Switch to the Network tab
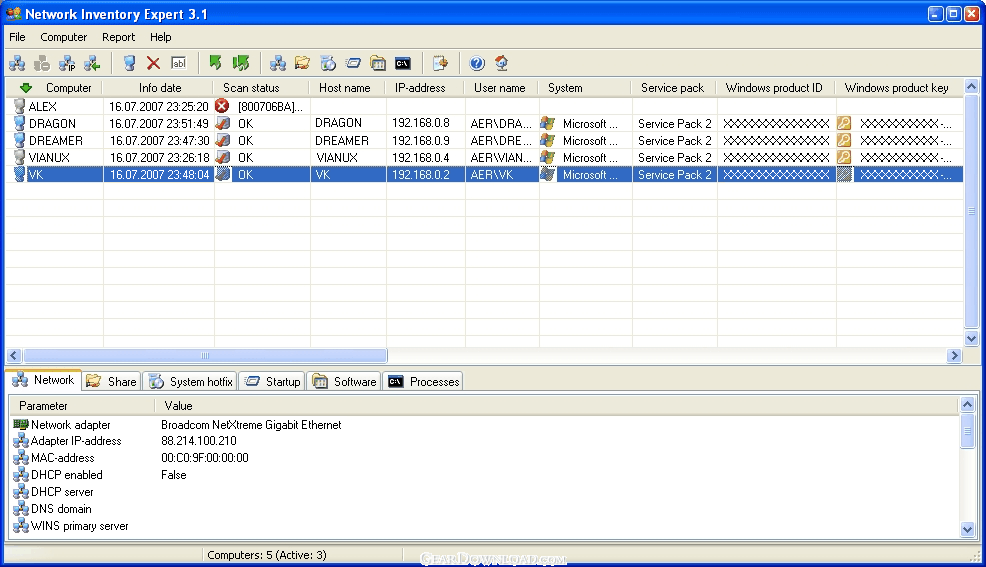Screen dimensions: 986x567 (x=43, y=380)
